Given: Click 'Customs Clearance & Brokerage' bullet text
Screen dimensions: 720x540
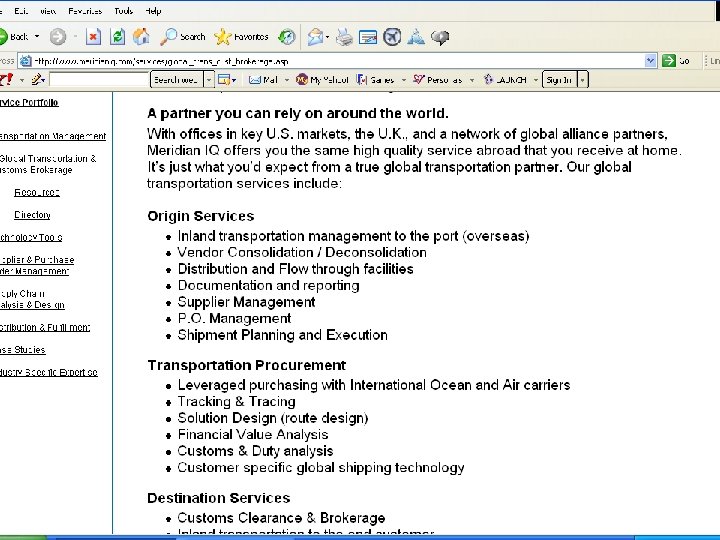Looking at the screenshot, I should (281, 518).
